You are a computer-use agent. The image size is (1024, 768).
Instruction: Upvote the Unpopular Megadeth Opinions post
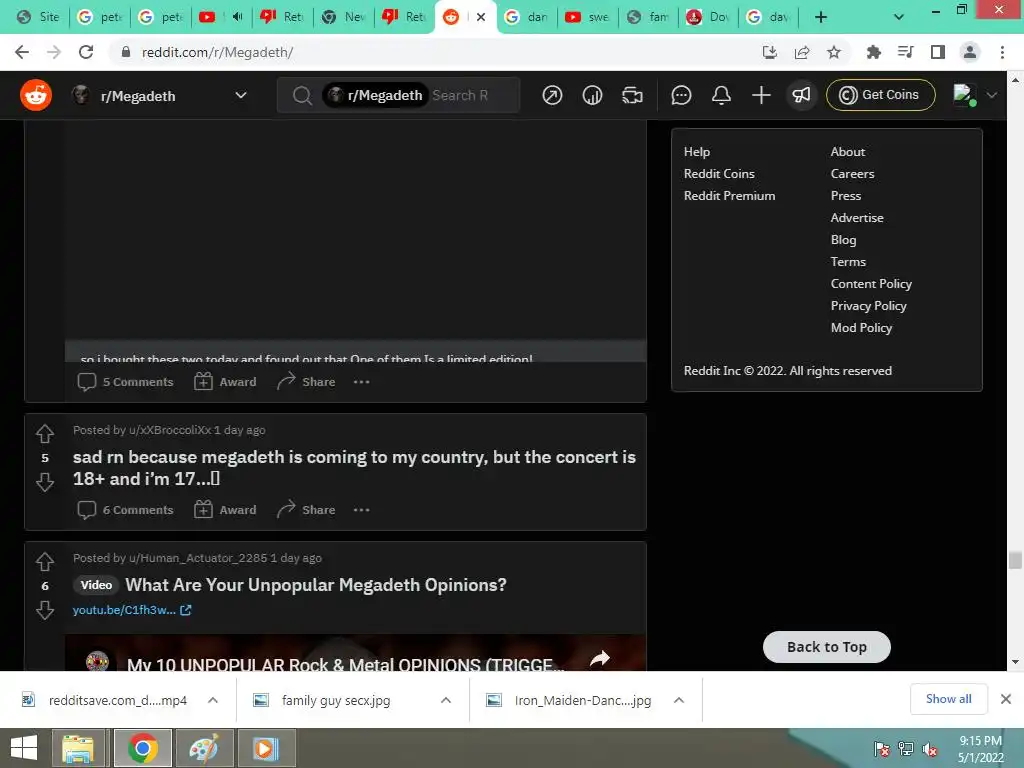(45, 561)
